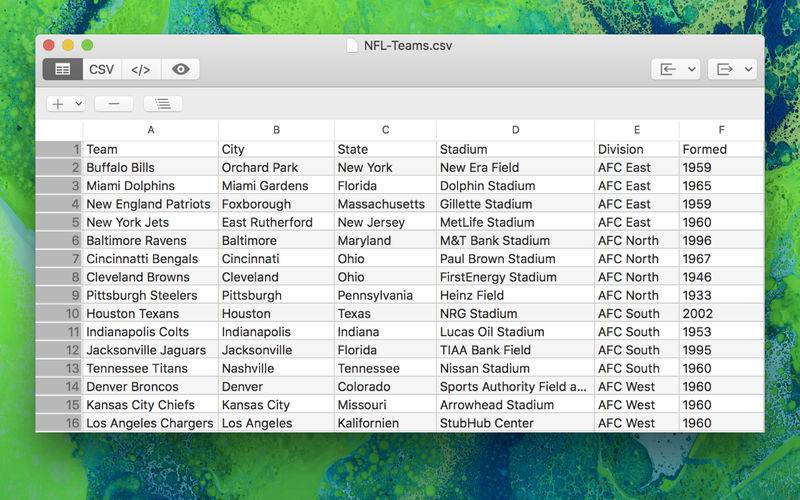The width and height of the screenshot is (800, 500).
Task: Click the 1933 formed year cell
Action: tap(721, 295)
